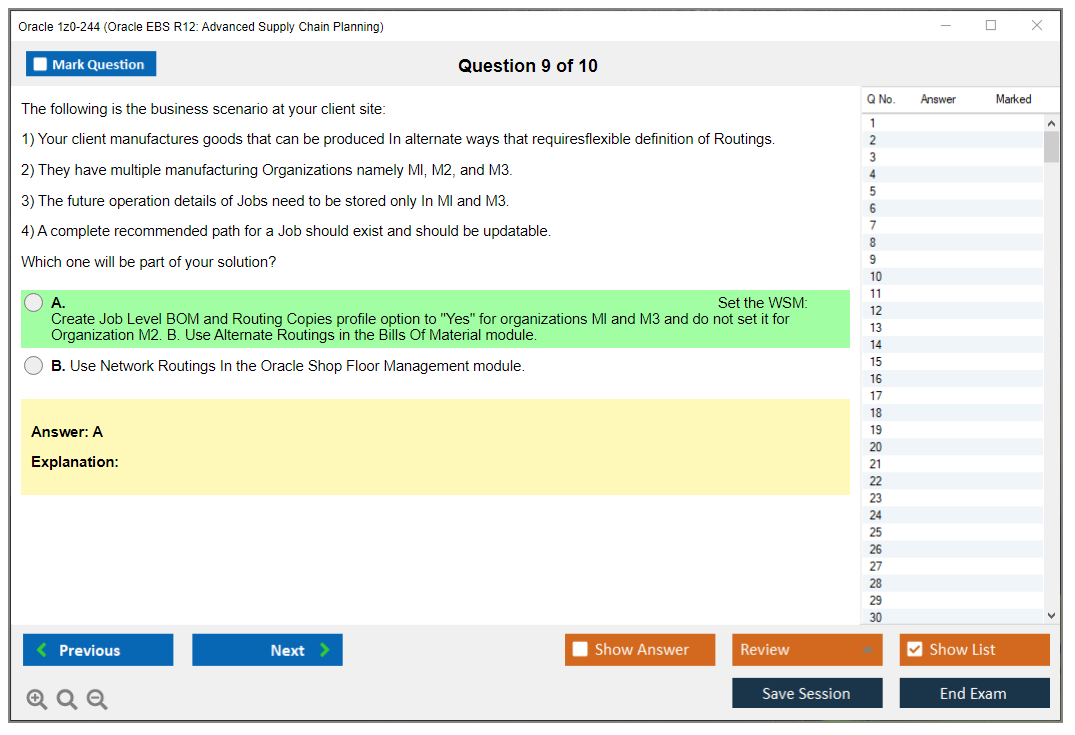1075x735 pixels.
Task: Go to the Previous question
Action: pyautogui.click(x=98, y=650)
